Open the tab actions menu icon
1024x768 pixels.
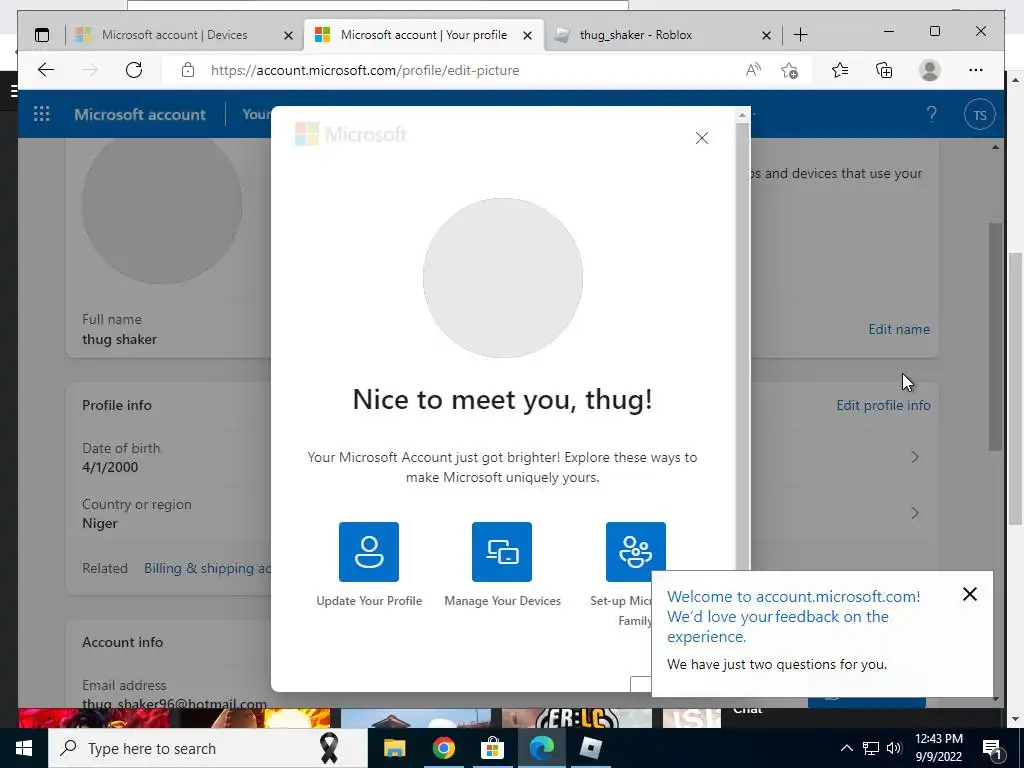(x=42, y=35)
